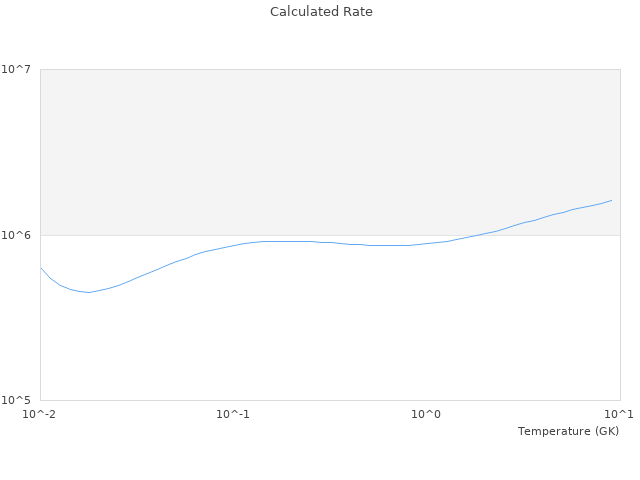
Task: Click the 10^-2 x-axis tick label
Action: 39,415
